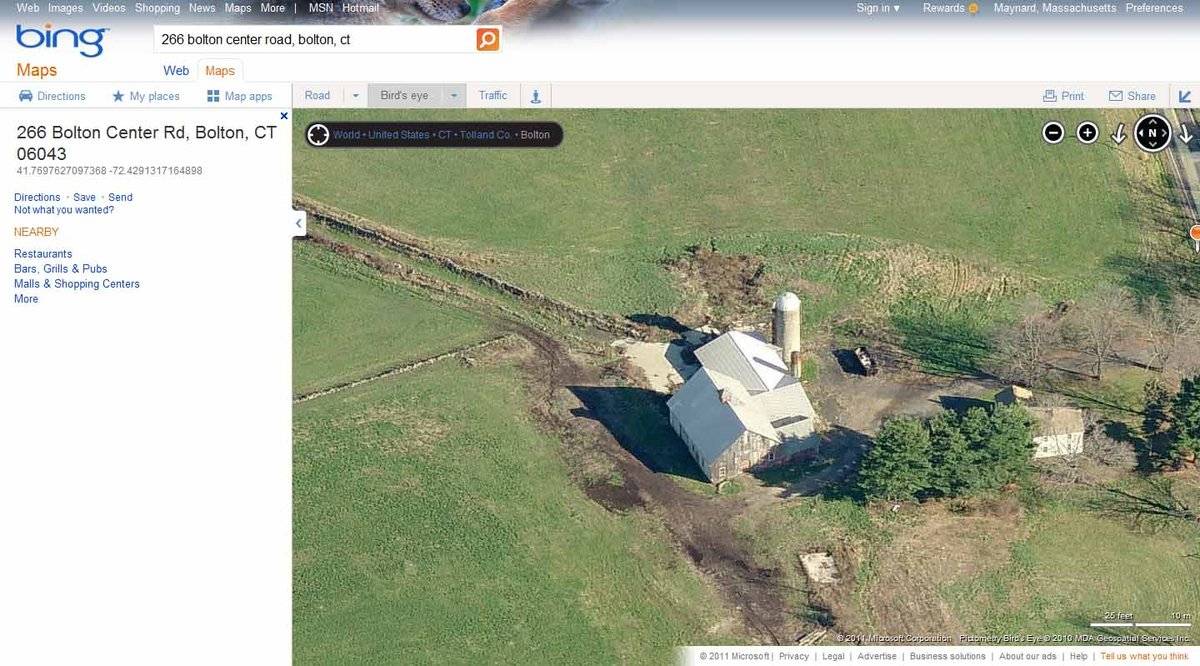Zoom out using the minus button
Screen dimensions: 1200x666
[1053, 131]
